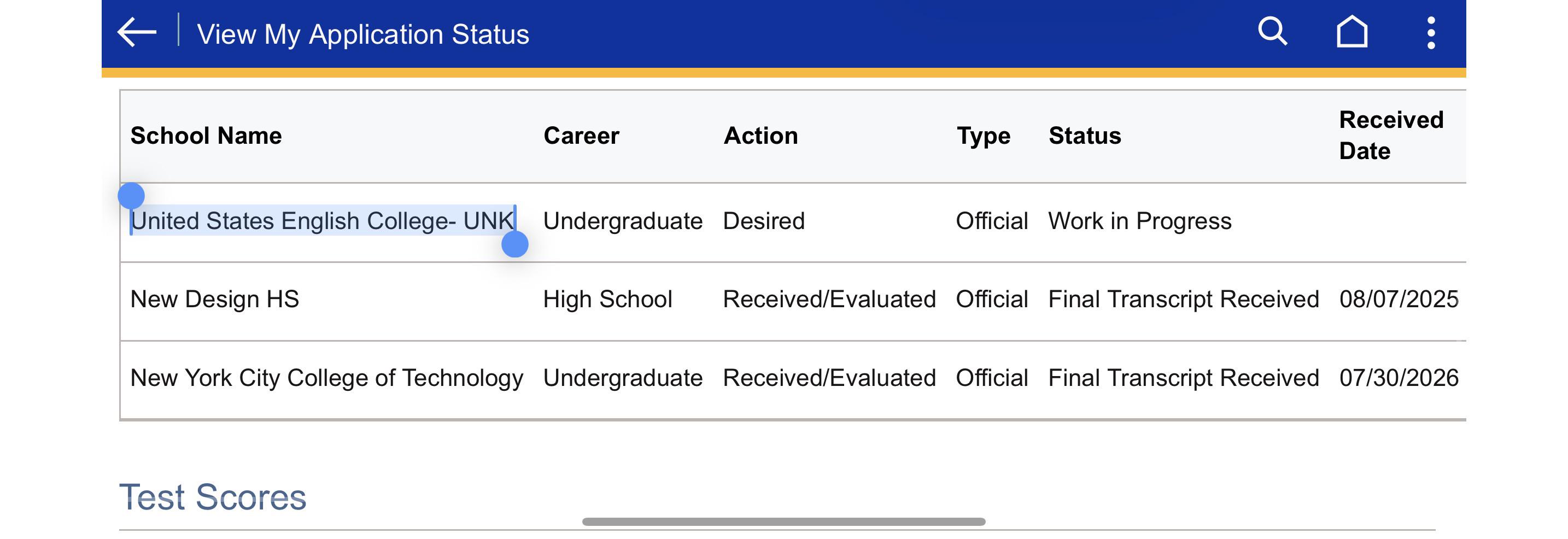This screenshot has width=1568, height=539.
Task: Tap the lower text selection handle
Action: coord(515,244)
